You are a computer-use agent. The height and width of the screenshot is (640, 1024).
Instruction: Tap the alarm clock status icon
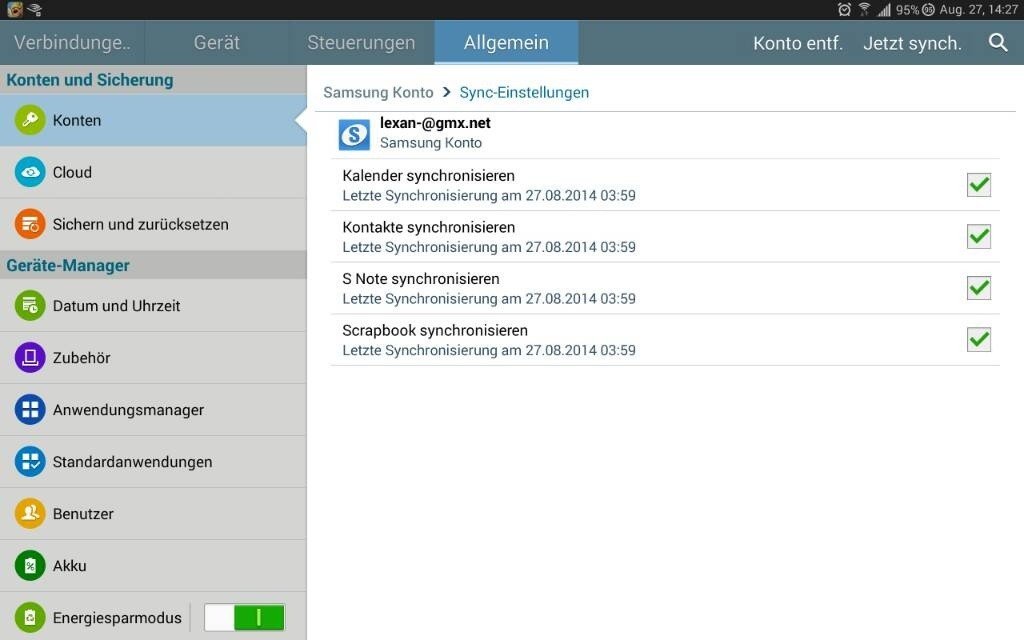click(844, 9)
